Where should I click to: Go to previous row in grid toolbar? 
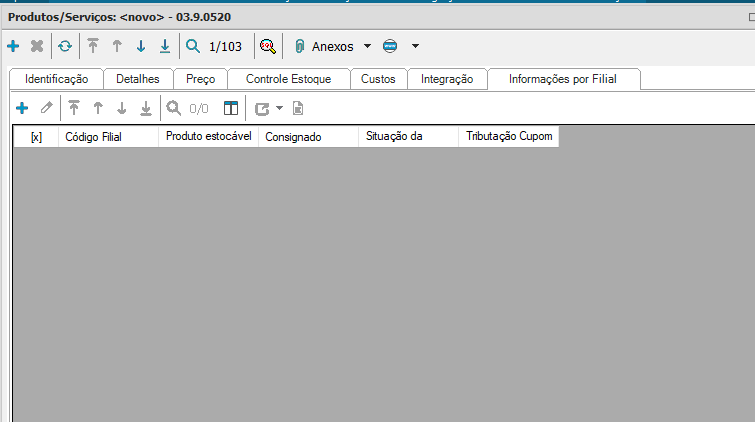coord(98,108)
